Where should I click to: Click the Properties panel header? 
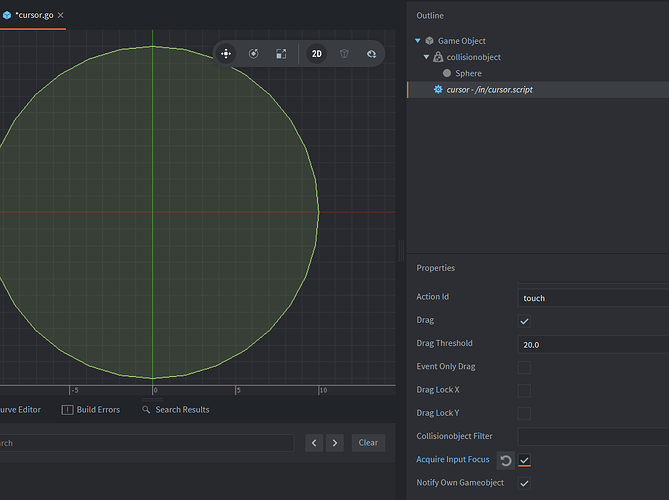click(436, 268)
